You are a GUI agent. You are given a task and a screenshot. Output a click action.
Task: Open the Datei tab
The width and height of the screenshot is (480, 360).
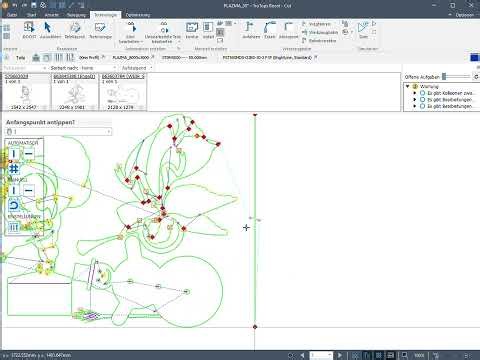pyautogui.click(x=12, y=15)
